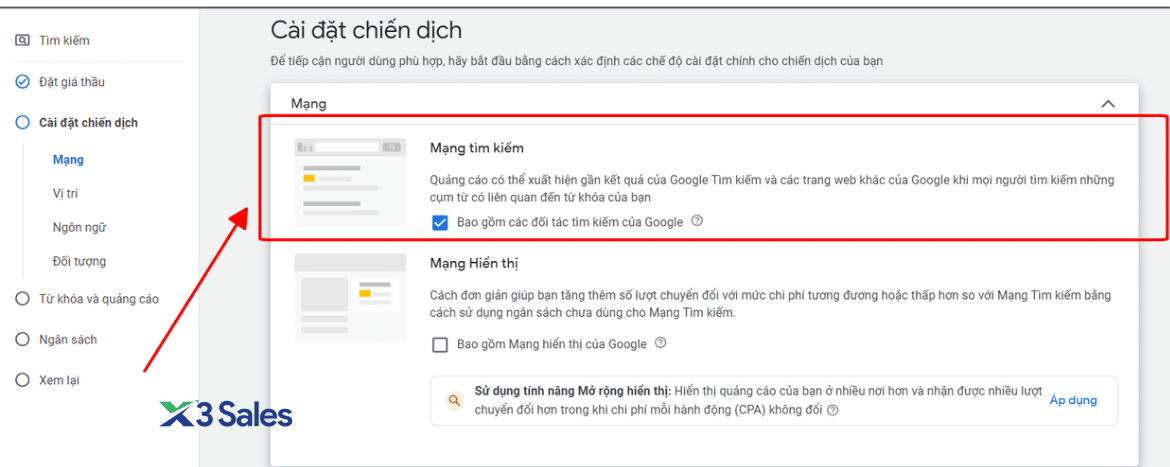
Task: Open Ngân sách step
Action: tap(68, 339)
